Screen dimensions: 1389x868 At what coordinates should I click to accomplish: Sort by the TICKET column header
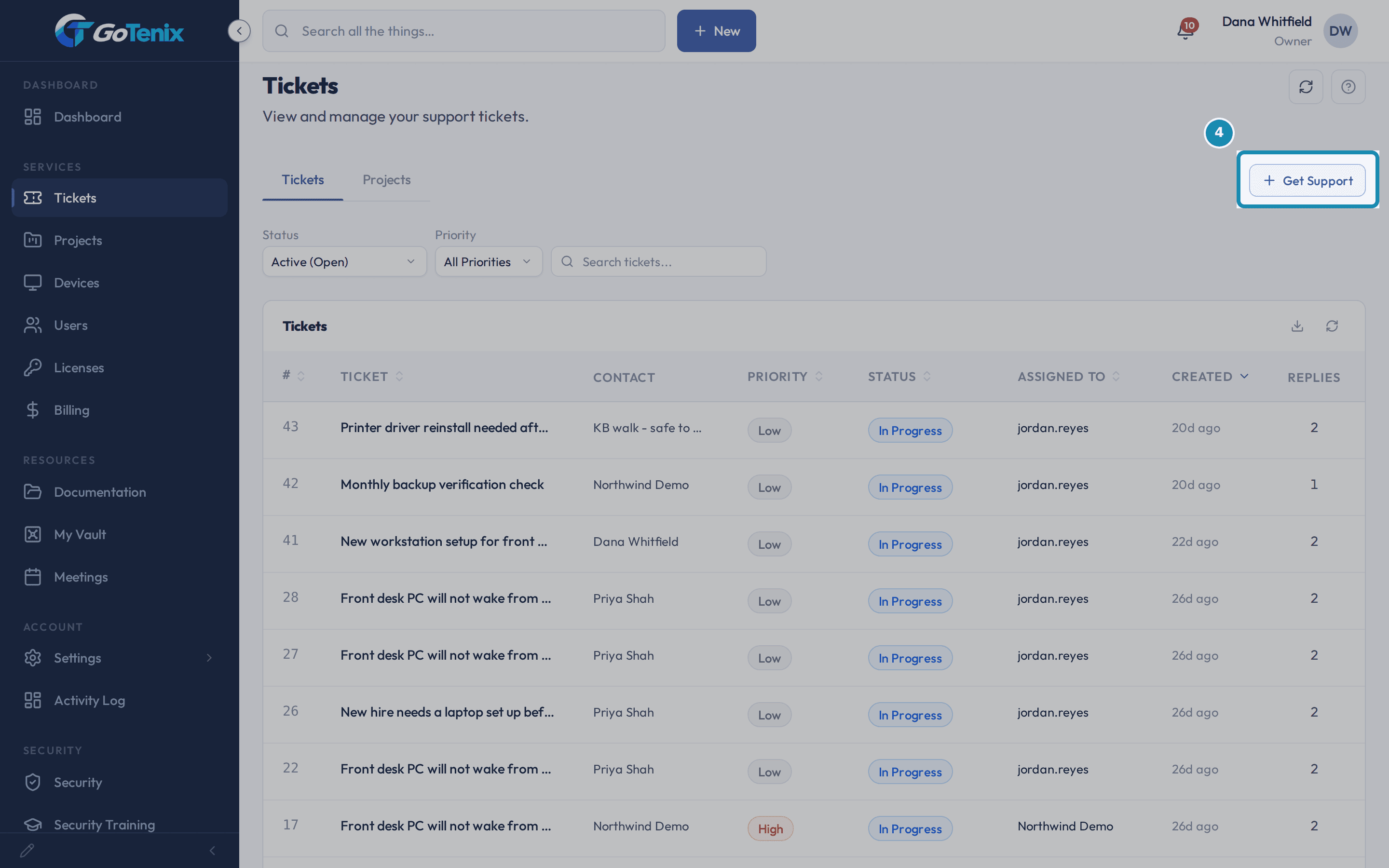[x=372, y=377]
